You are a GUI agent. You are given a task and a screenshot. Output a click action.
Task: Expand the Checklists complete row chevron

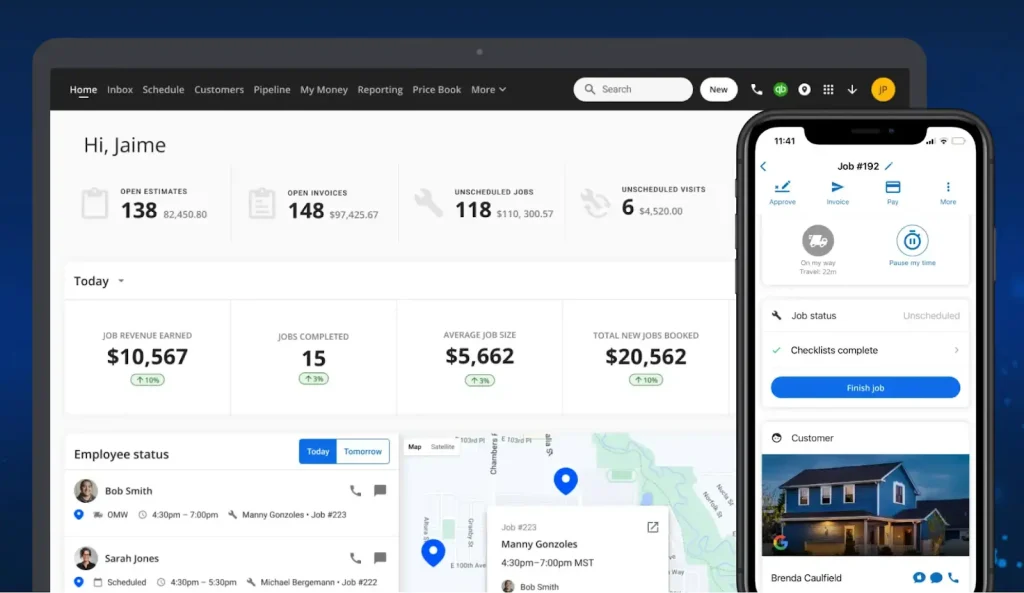pos(956,350)
